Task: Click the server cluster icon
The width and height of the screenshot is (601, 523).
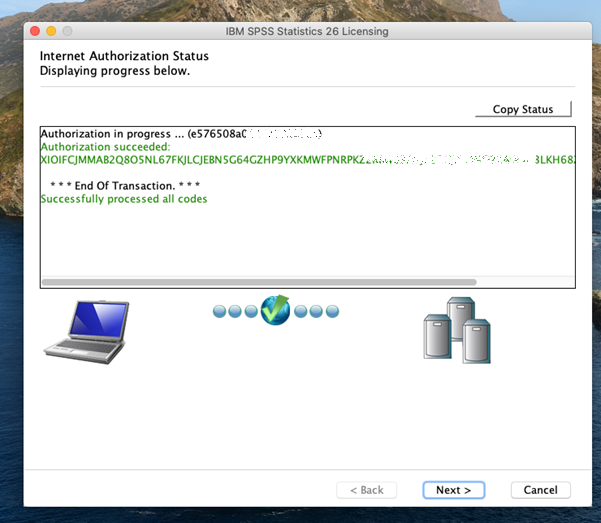Action: (x=457, y=330)
